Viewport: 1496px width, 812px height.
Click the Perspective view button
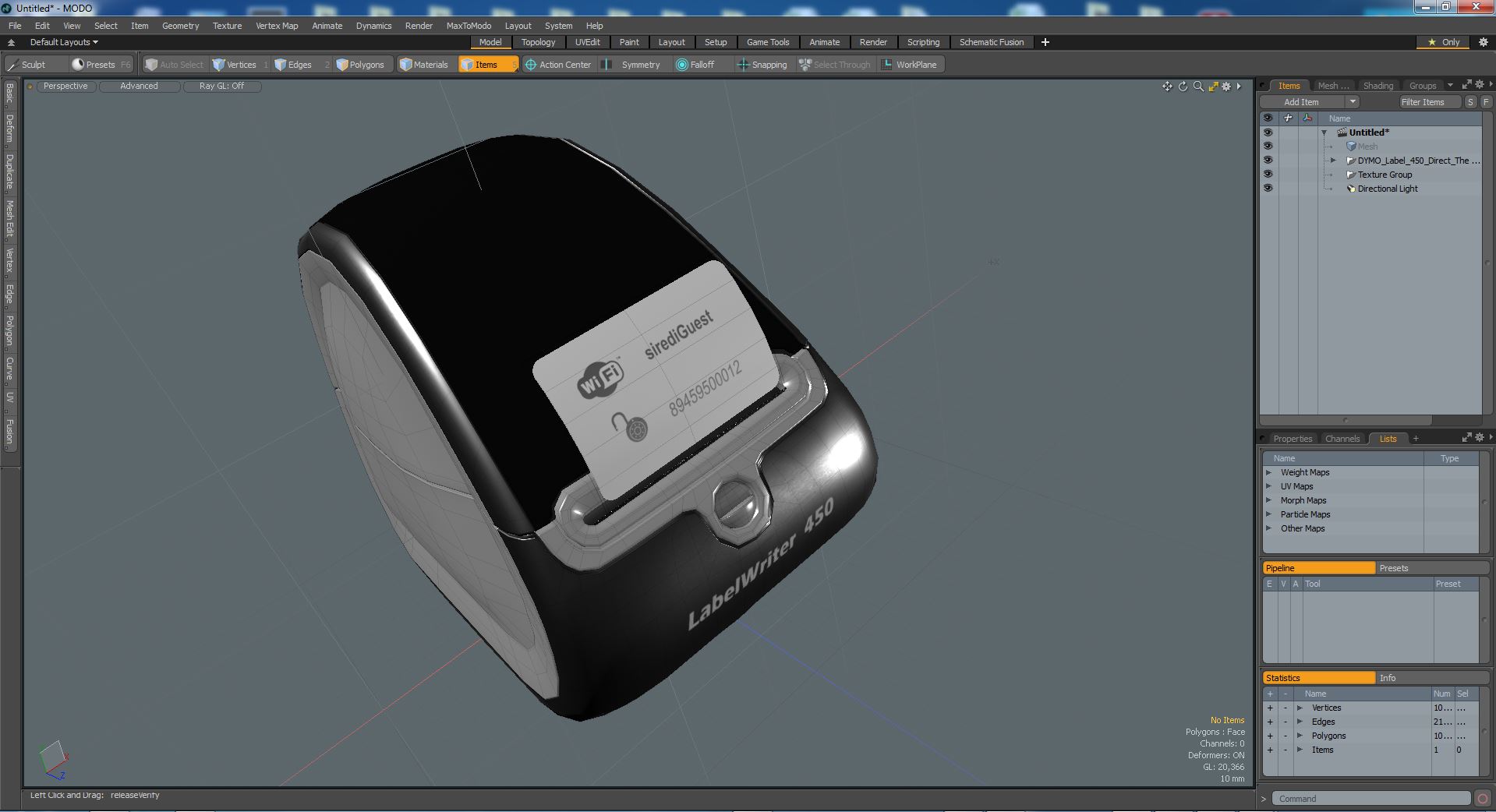click(65, 86)
